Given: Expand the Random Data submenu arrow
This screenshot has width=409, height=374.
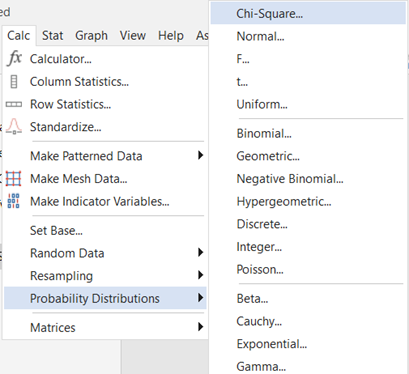Looking at the screenshot, I should click(200, 252).
